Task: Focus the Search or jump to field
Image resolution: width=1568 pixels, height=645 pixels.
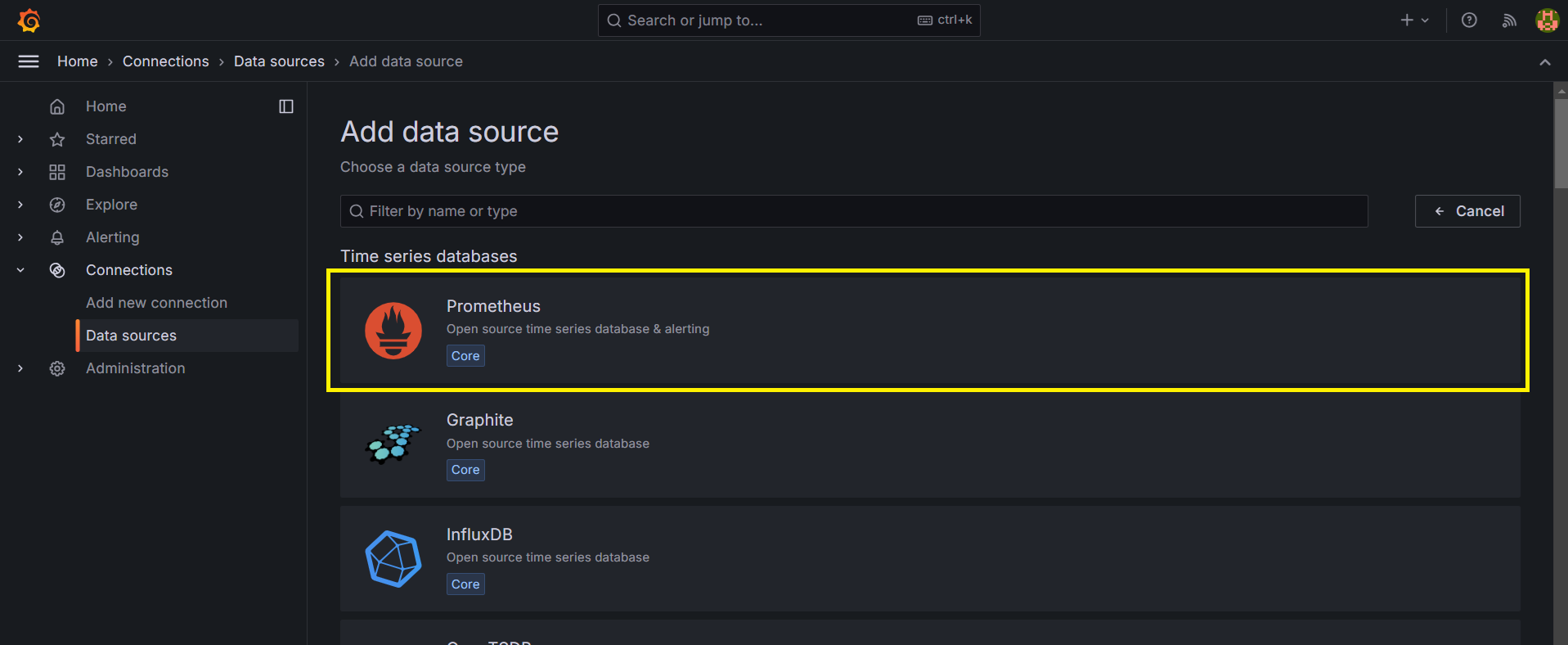Action: coord(788,20)
